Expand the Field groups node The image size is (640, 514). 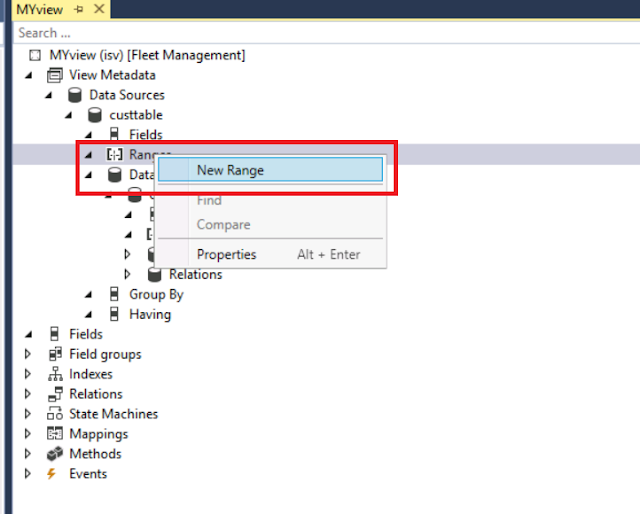(x=27, y=354)
